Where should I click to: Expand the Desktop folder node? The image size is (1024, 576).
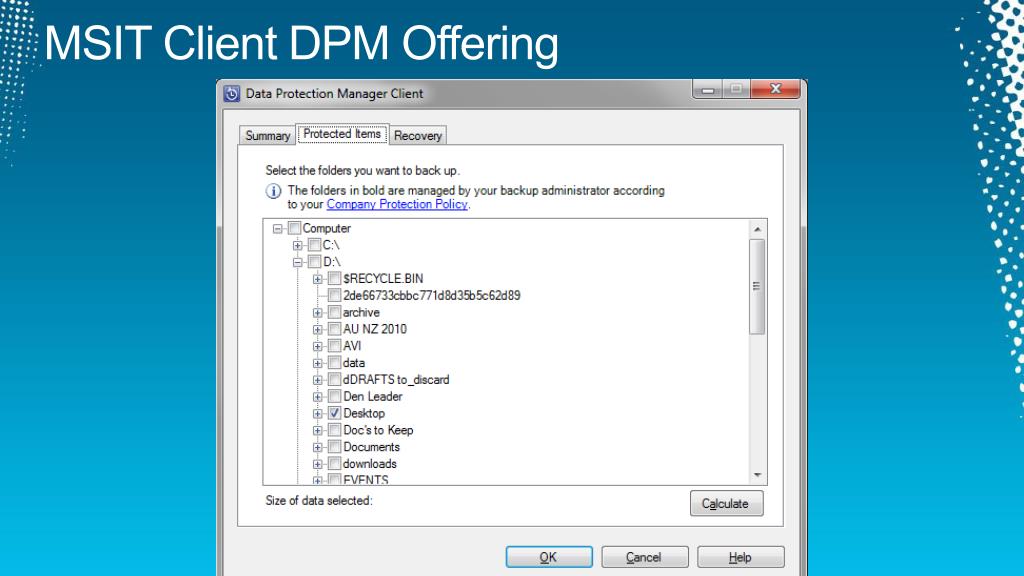317,413
